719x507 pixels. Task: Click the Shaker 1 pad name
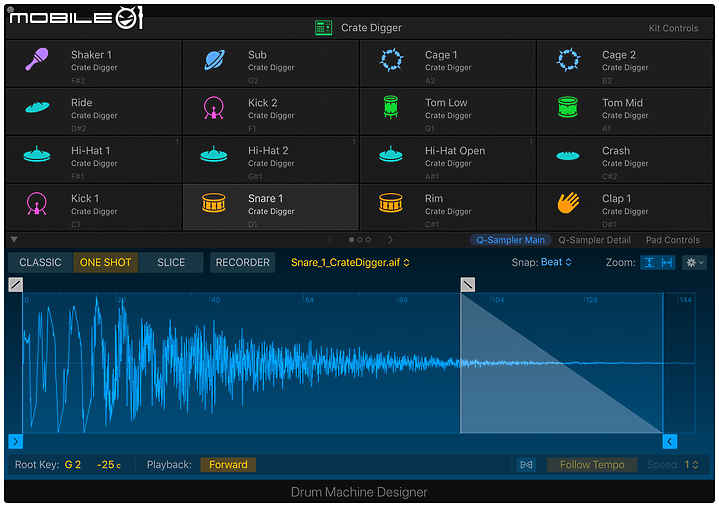(x=91, y=55)
